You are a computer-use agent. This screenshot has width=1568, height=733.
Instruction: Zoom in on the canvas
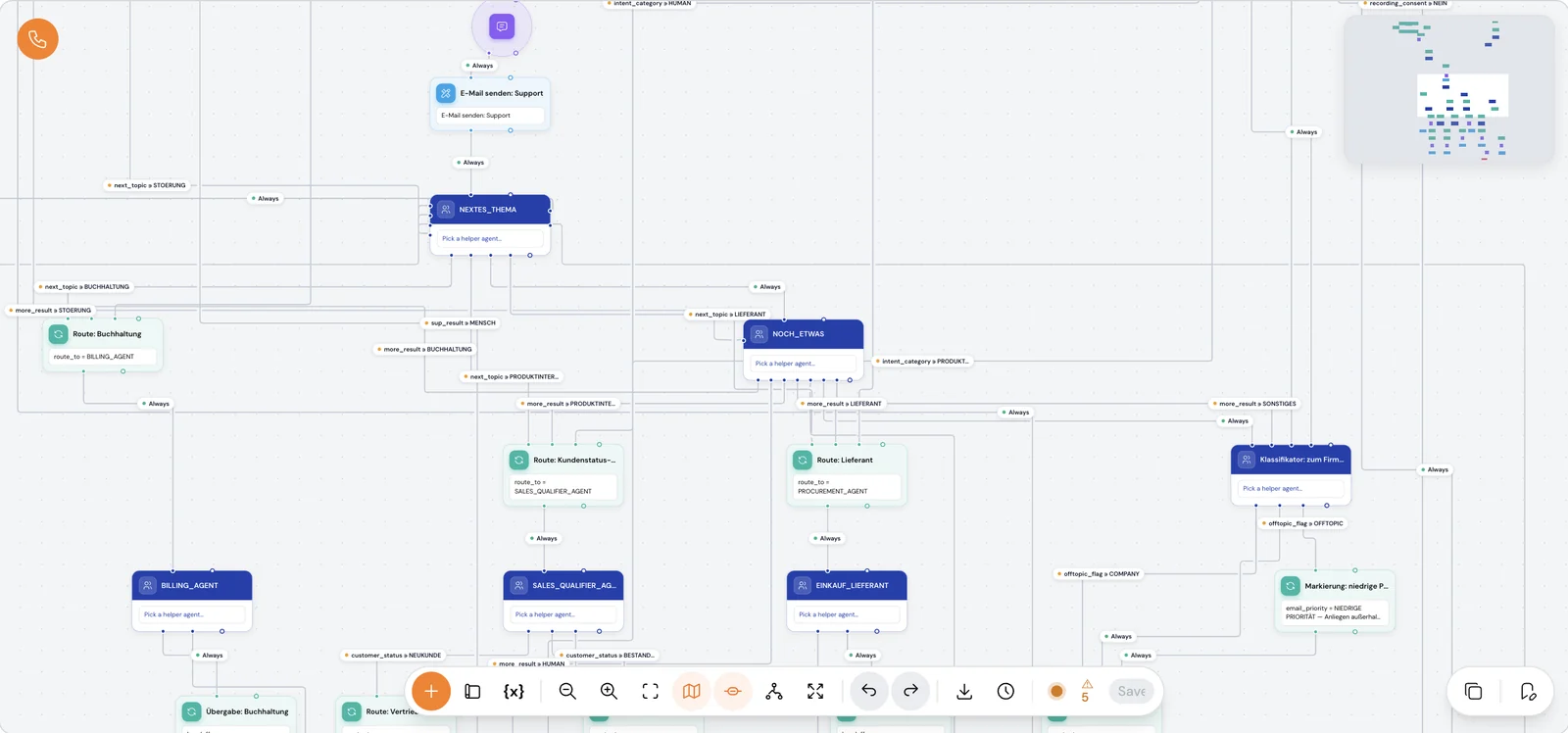click(x=609, y=691)
